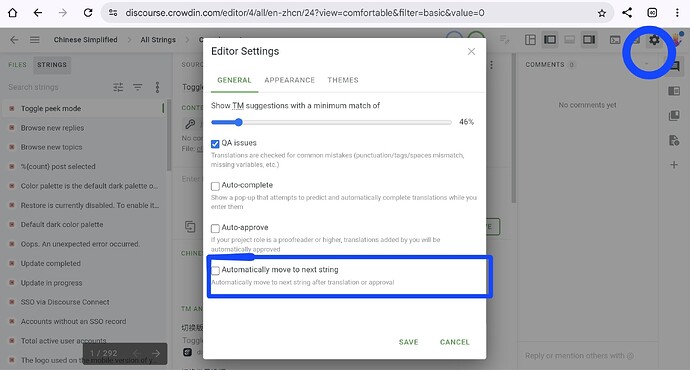Click the app back arrow in editor header
Viewport: 690px width, 370px height.
(x=14, y=40)
